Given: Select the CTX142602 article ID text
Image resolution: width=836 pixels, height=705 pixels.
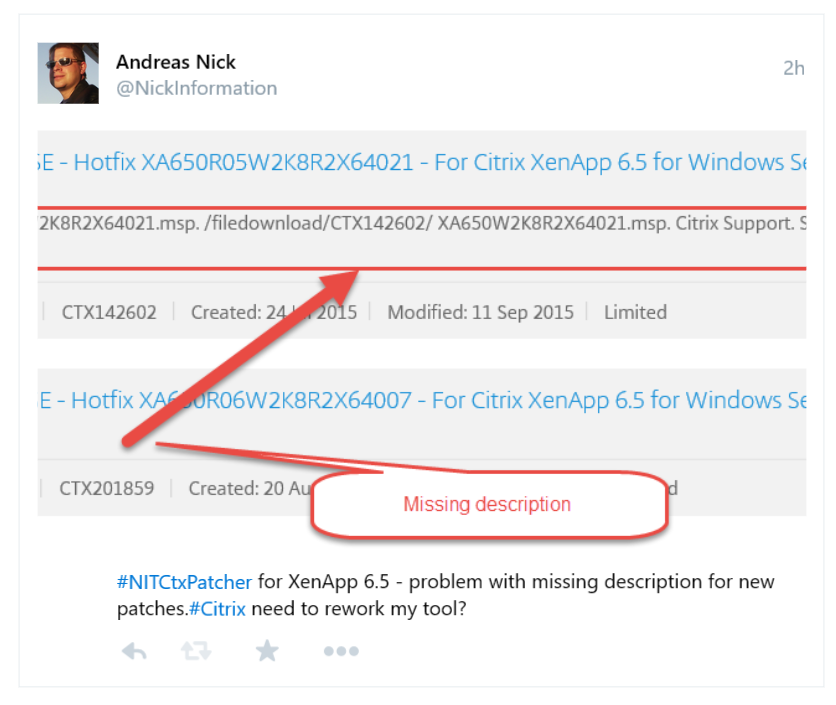Looking at the screenshot, I should (109, 312).
